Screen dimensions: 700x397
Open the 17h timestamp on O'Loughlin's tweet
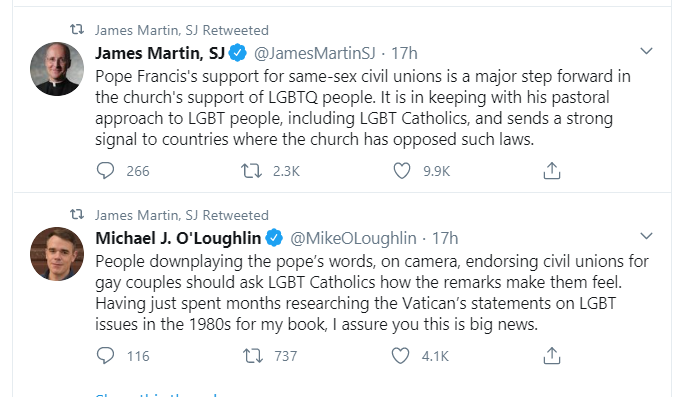pos(445,238)
